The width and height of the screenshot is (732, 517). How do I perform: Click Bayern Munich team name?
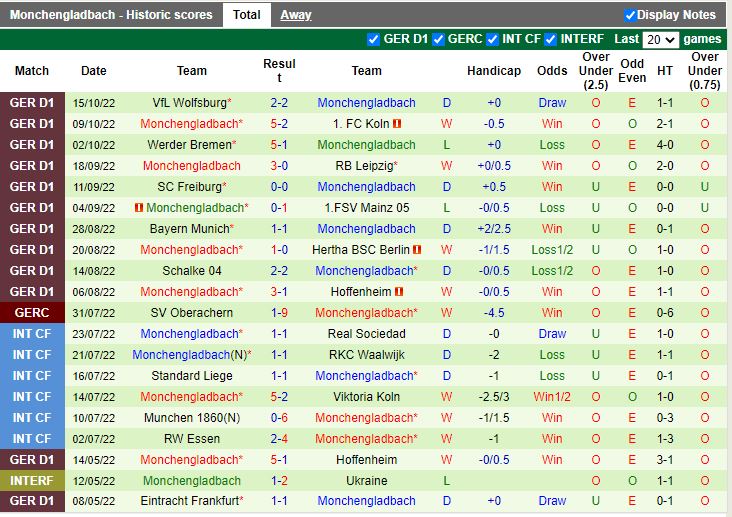(190, 229)
